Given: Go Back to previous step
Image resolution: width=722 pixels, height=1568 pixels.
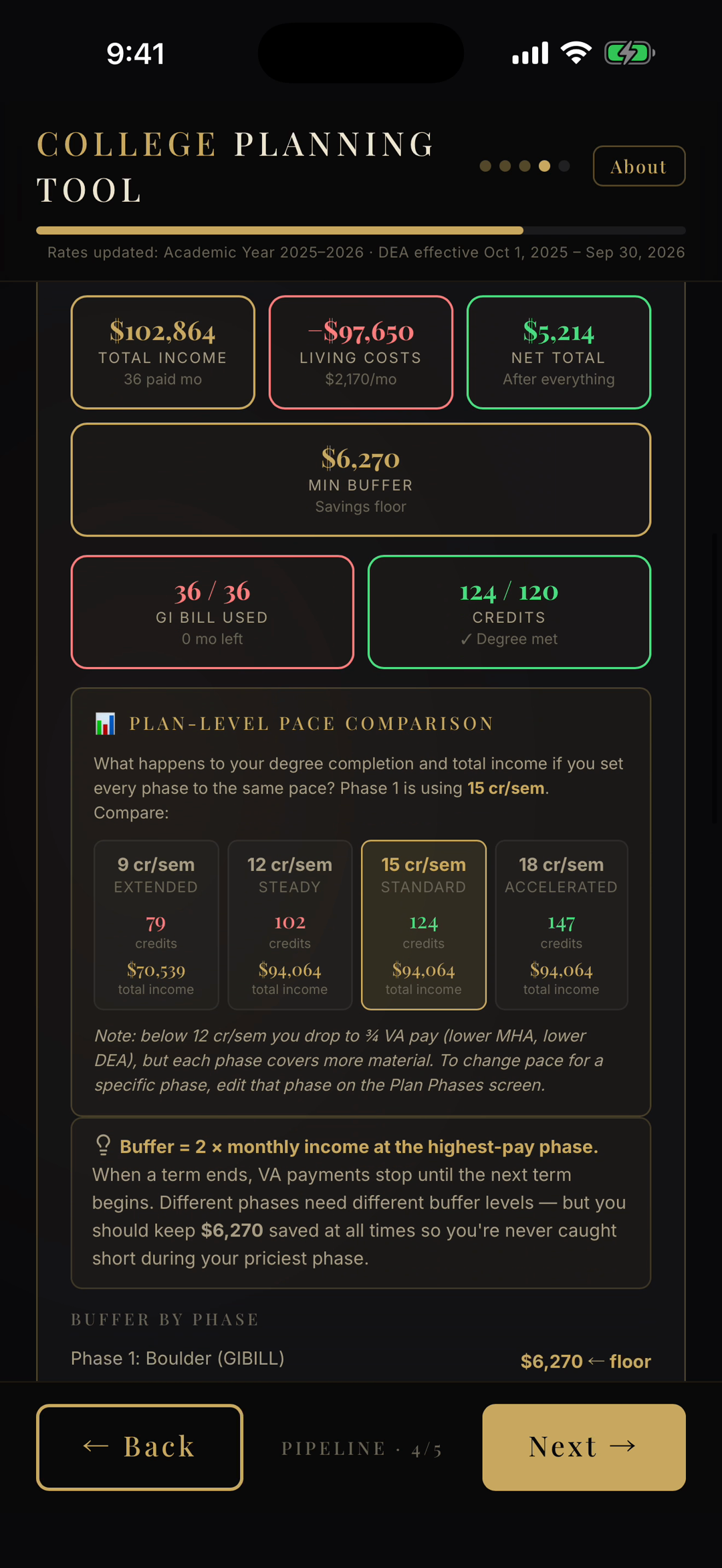Looking at the screenshot, I should tap(140, 1447).
